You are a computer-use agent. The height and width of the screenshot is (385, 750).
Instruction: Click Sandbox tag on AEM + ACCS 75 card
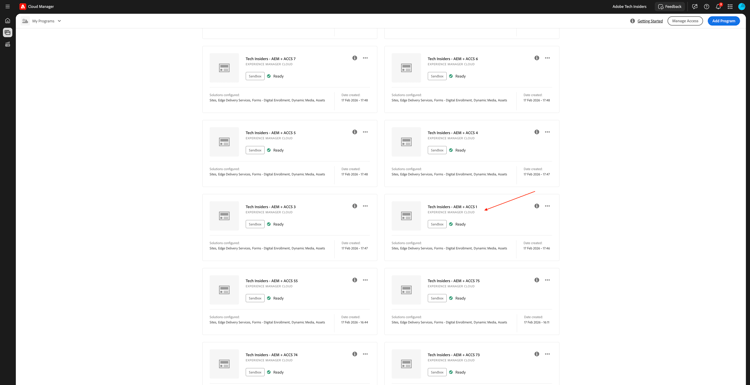(437, 298)
